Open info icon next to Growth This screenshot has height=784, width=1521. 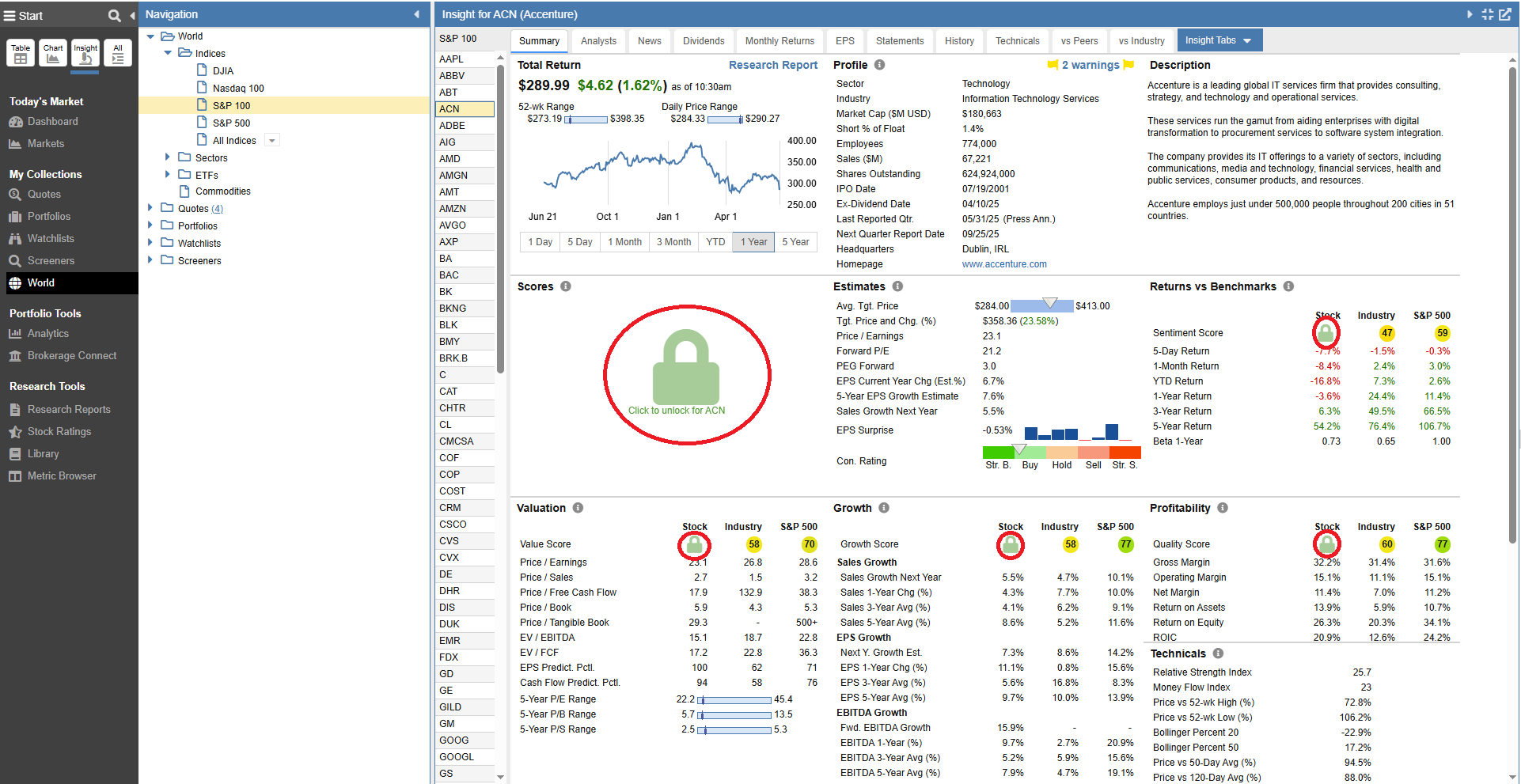click(884, 508)
